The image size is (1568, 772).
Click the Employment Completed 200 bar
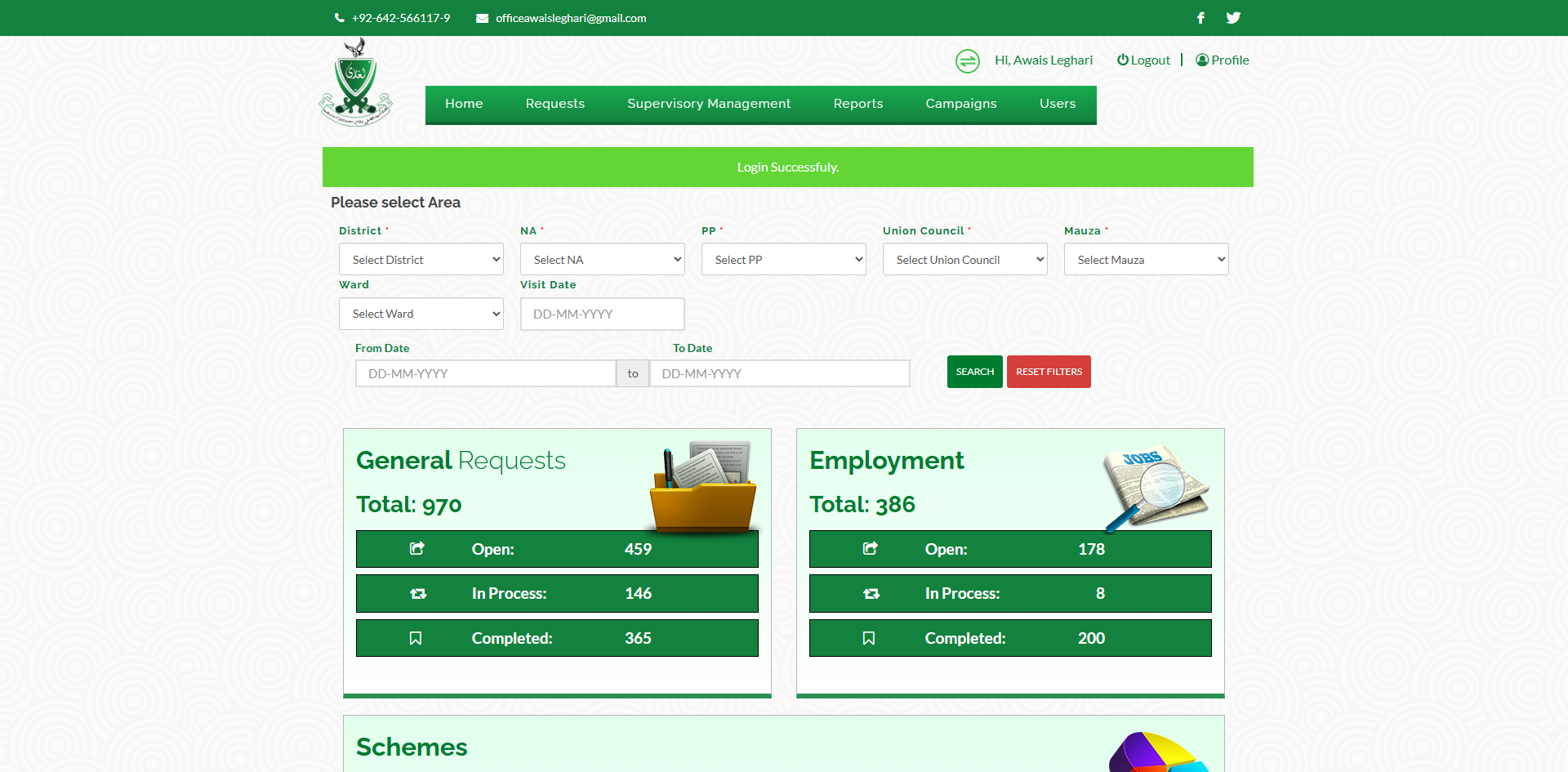tap(1010, 638)
